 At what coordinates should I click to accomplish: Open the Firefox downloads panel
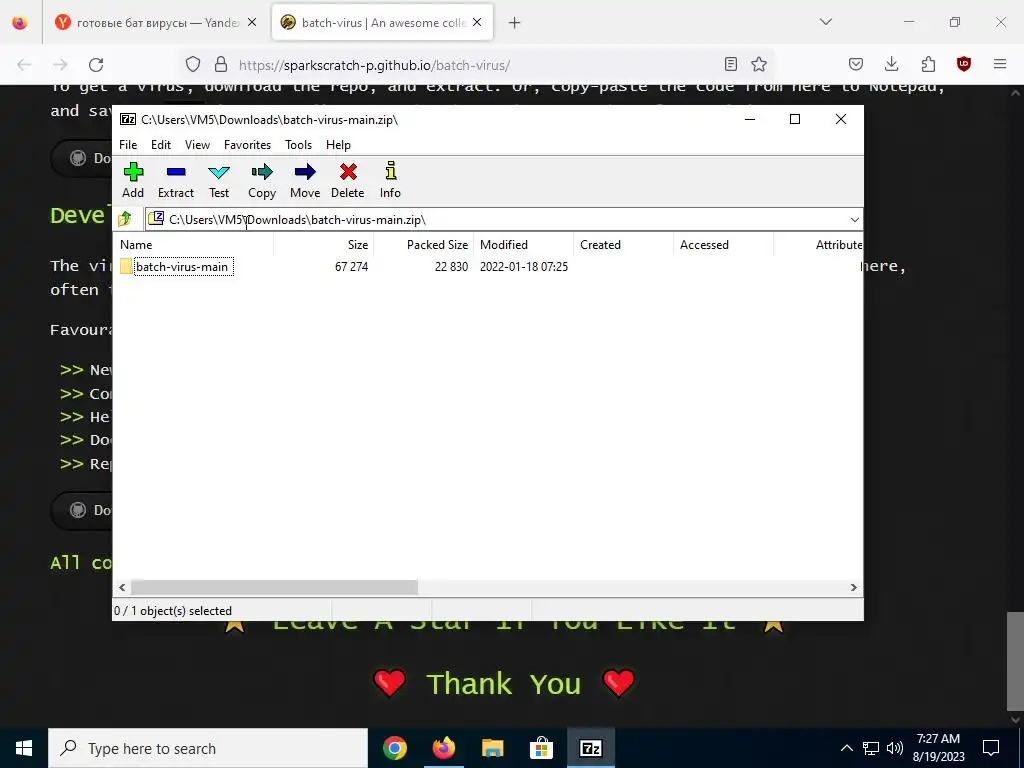coord(891,64)
